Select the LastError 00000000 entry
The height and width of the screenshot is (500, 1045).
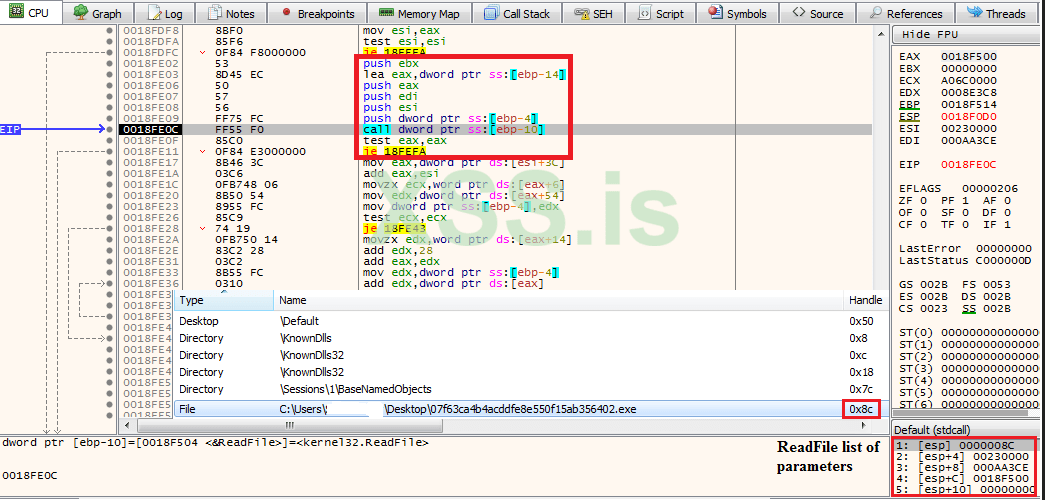pyautogui.click(x=965, y=248)
